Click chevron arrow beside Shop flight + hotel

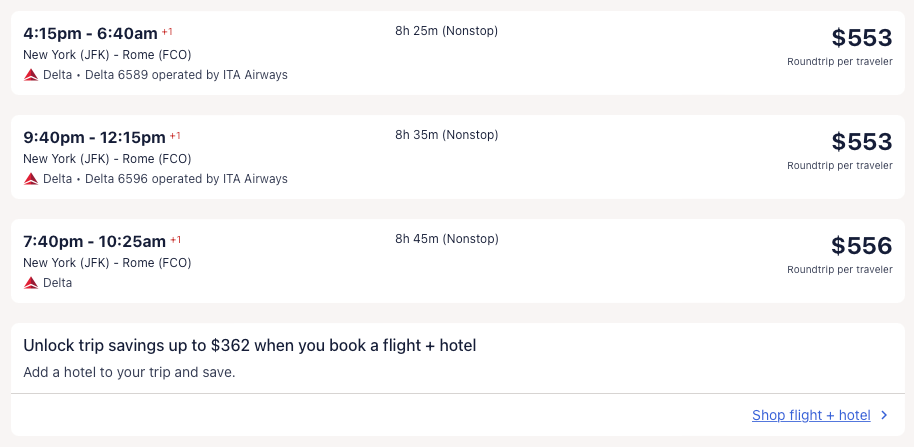point(884,415)
